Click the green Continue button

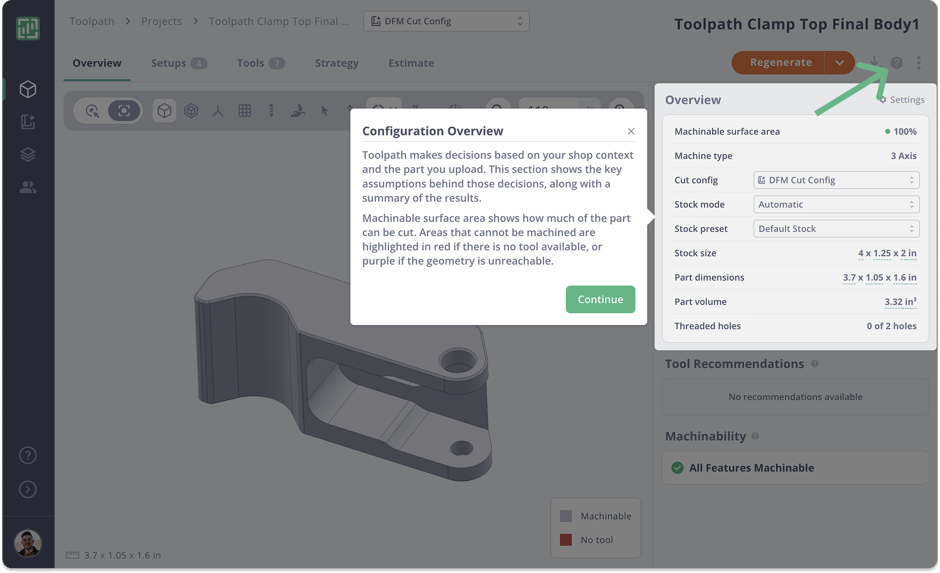coord(600,299)
